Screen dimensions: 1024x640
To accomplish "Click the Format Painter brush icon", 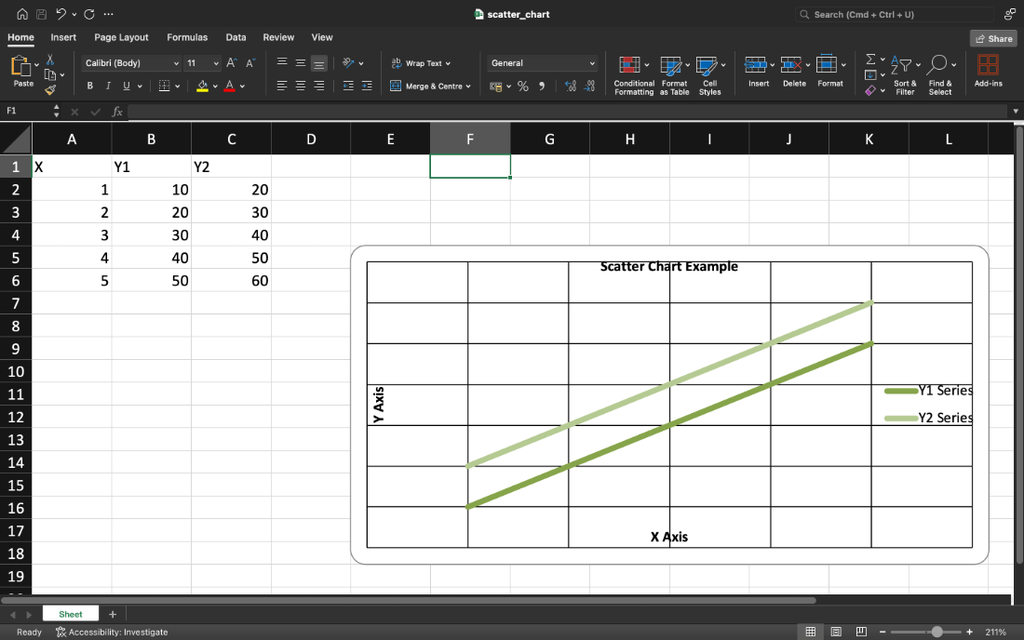I will click(50, 90).
